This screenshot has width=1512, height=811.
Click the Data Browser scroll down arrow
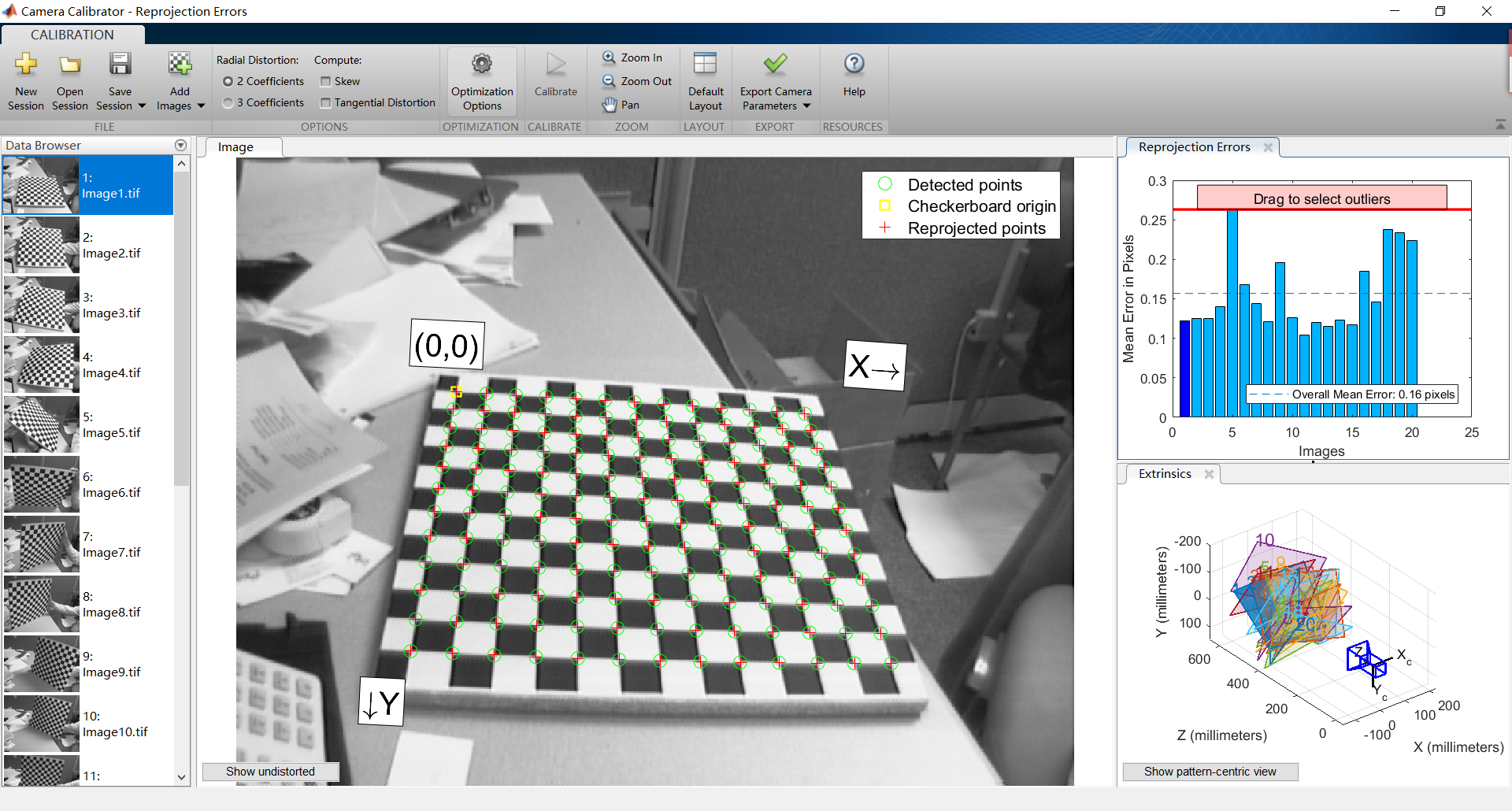(x=182, y=777)
